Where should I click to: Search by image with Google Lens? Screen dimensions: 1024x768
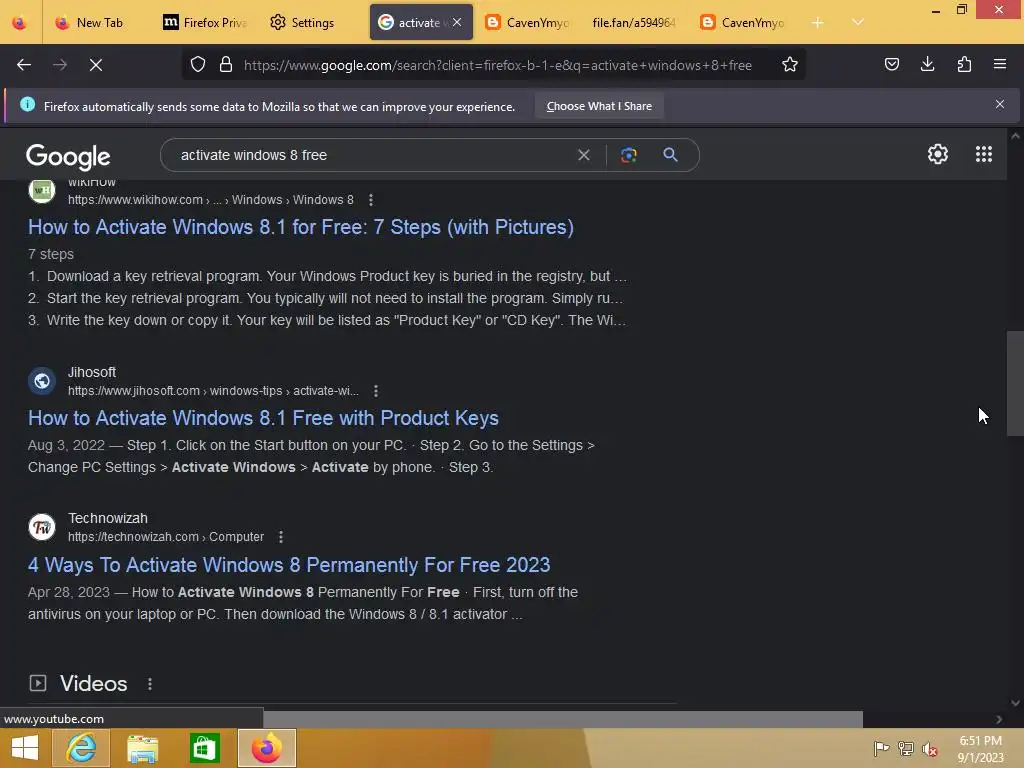pyautogui.click(x=628, y=155)
